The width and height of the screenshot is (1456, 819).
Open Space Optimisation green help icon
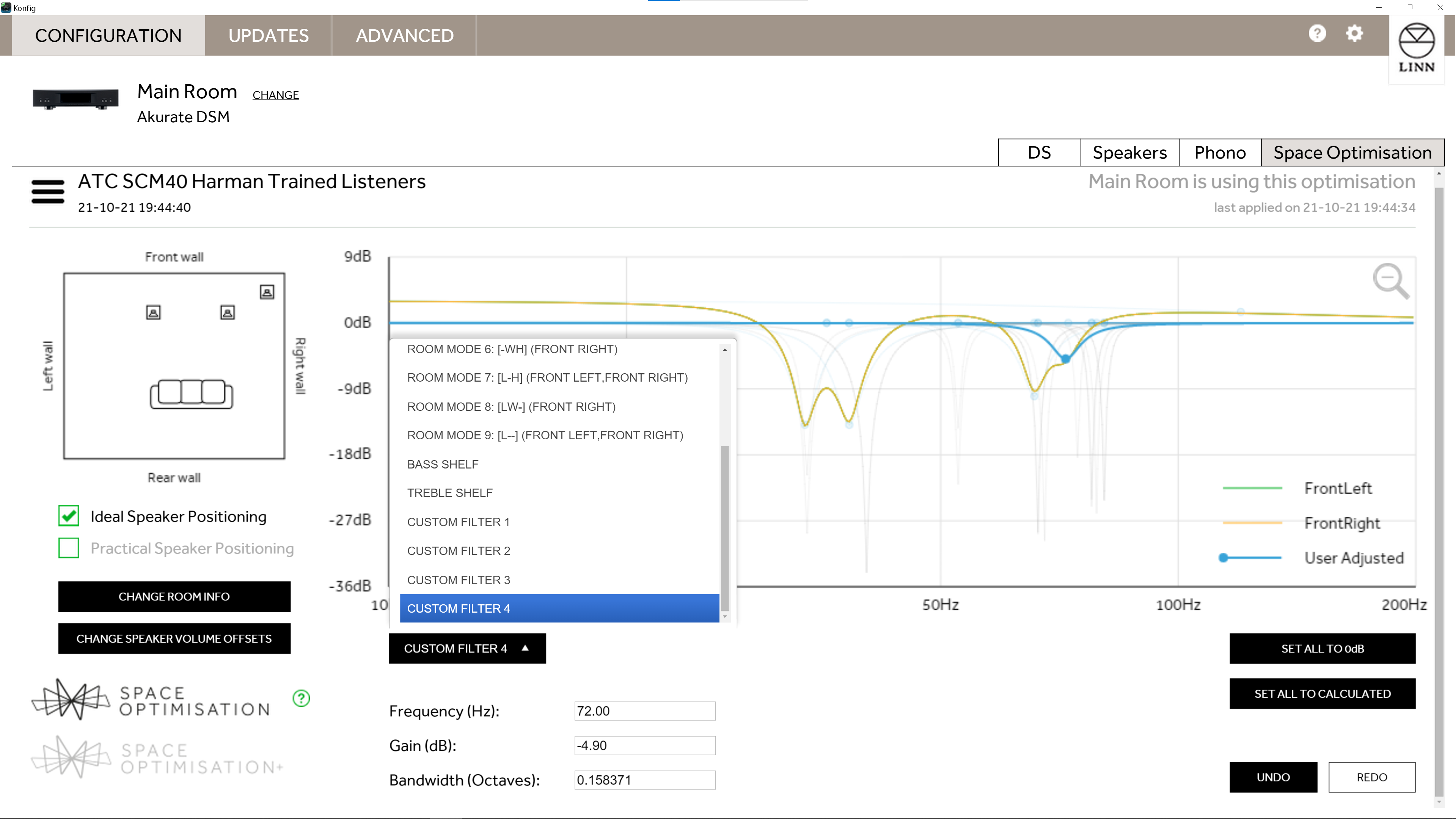[301, 699]
